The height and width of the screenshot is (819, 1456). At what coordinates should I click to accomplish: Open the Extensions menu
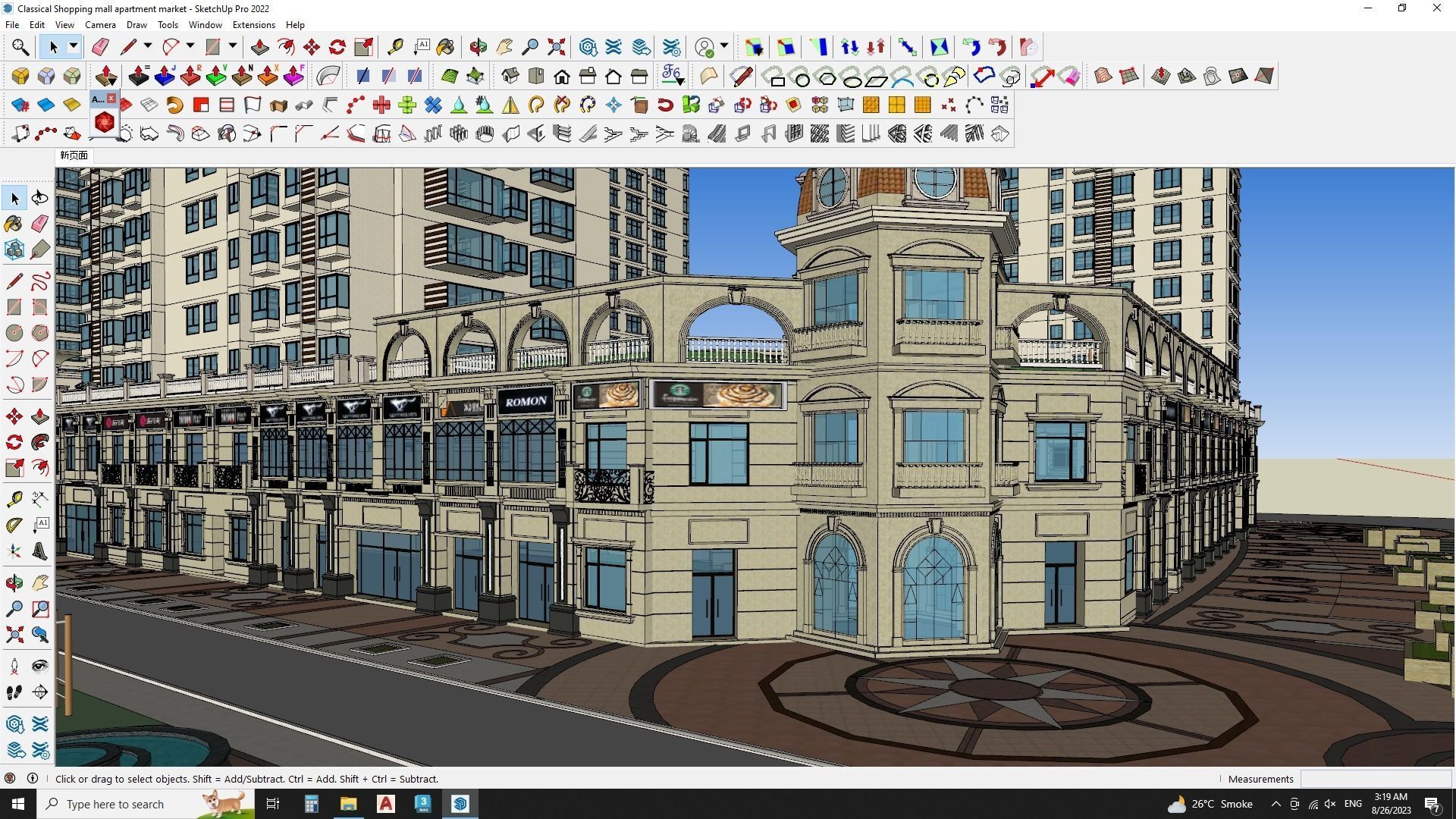pos(253,24)
